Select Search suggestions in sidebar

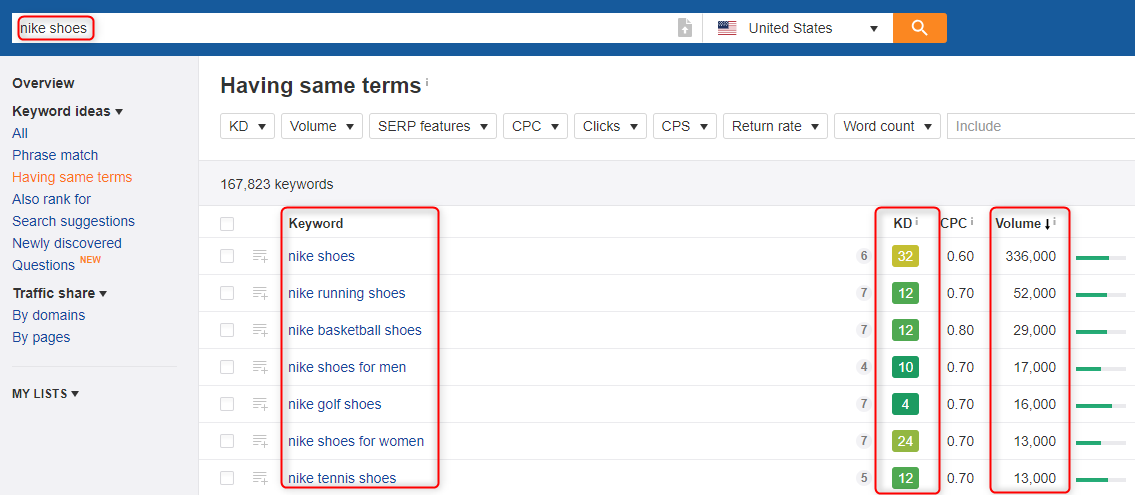click(x=73, y=221)
